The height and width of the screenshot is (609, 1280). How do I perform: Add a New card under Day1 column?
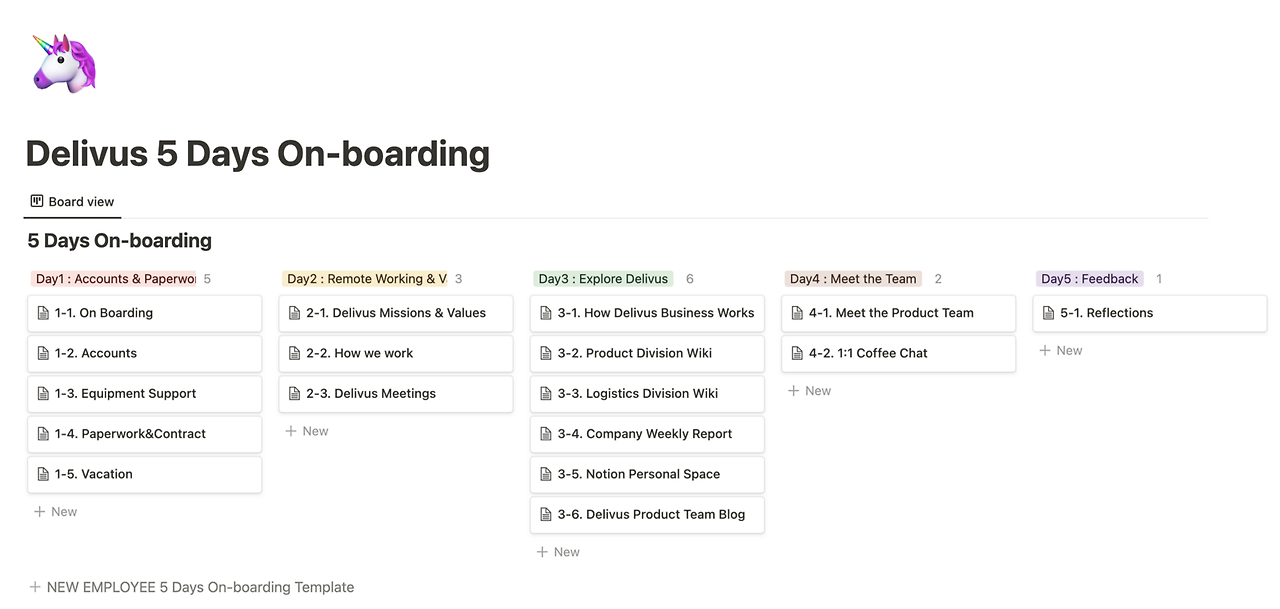click(56, 511)
